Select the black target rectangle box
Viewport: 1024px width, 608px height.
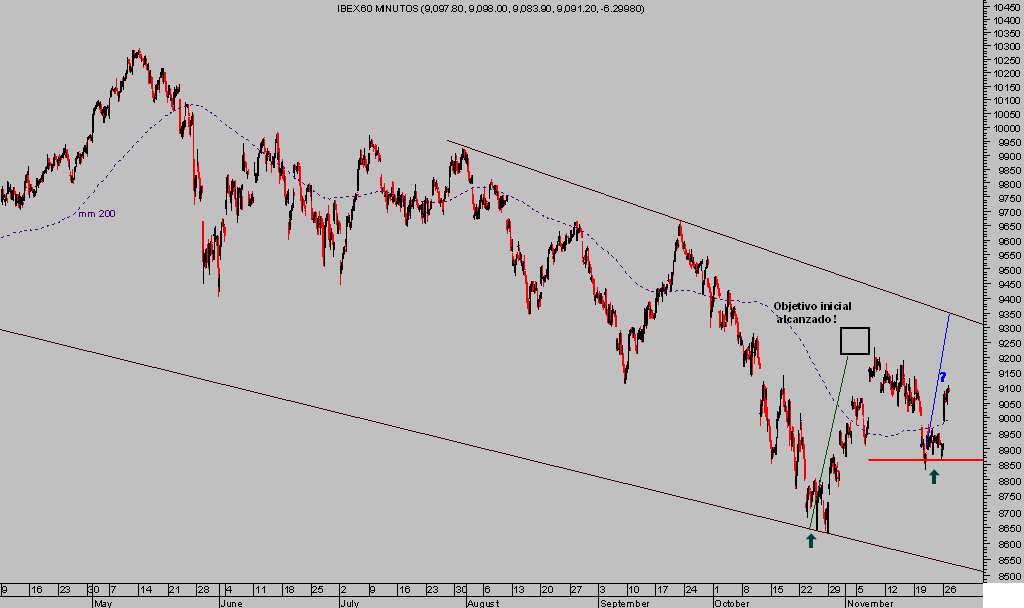point(854,341)
